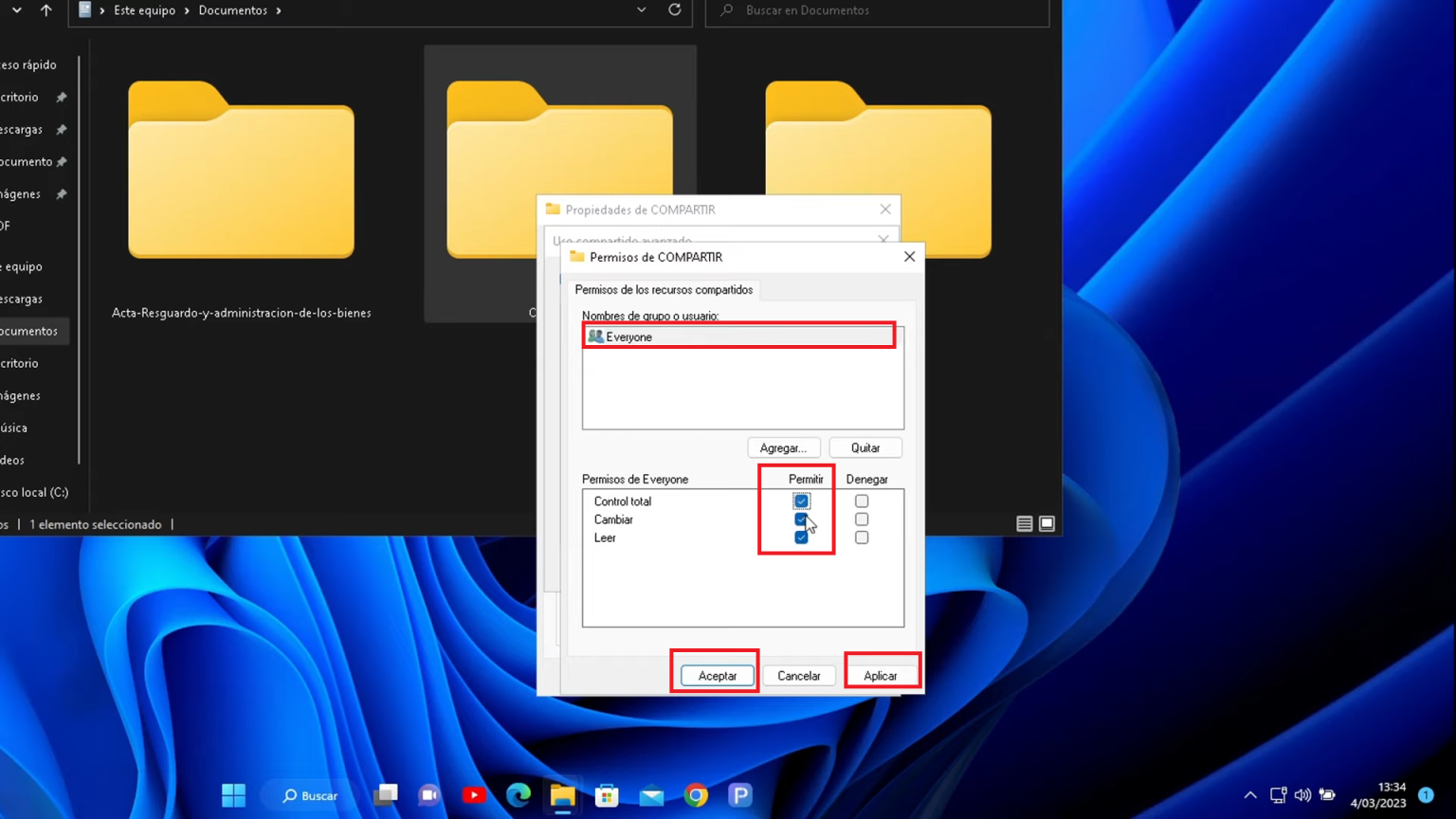This screenshot has height=819, width=1456.
Task: Click the Aceptar button
Action: tap(717, 676)
